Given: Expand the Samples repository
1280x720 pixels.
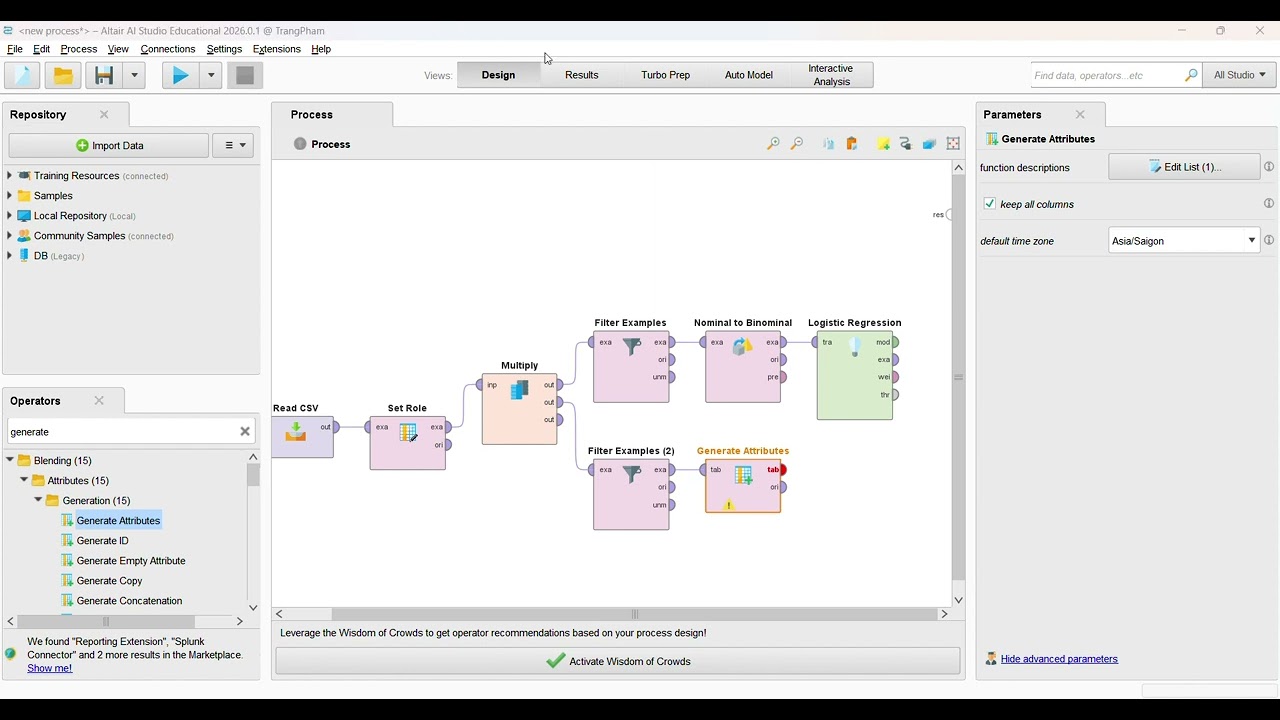Looking at the screenshot, I should point(10,196).
